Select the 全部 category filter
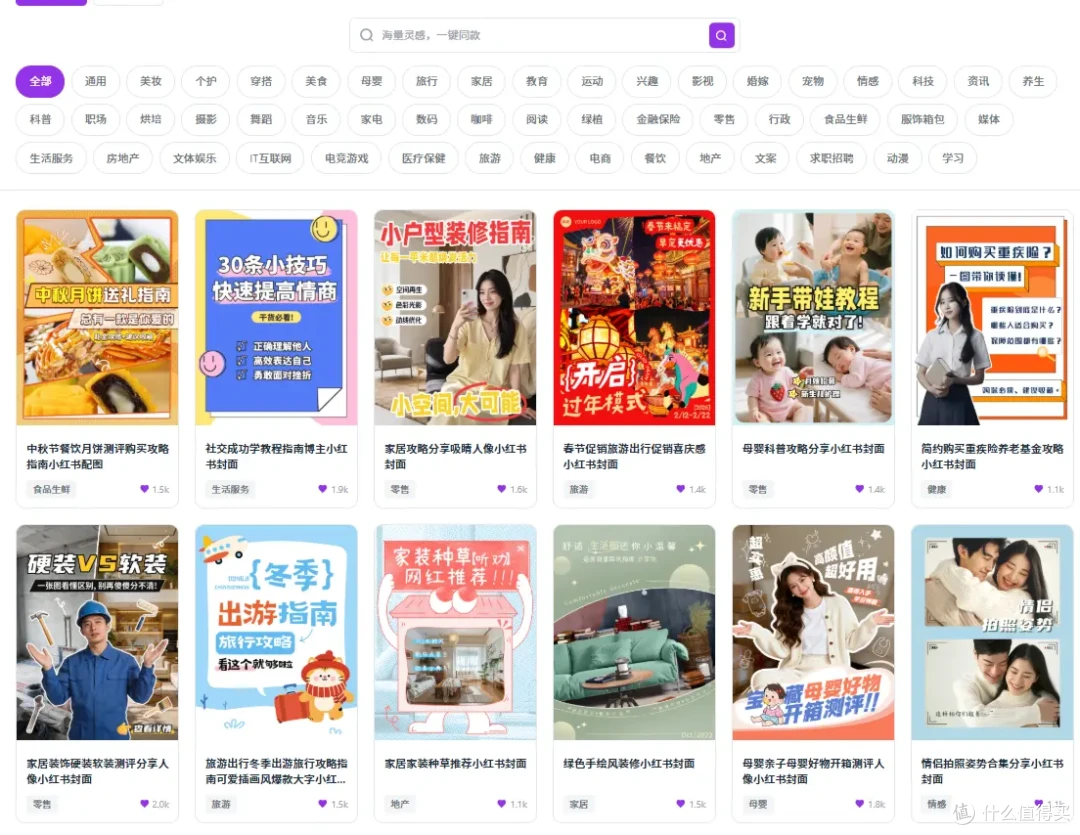Viewport: 1080px width, 835px height. (40, 81)
